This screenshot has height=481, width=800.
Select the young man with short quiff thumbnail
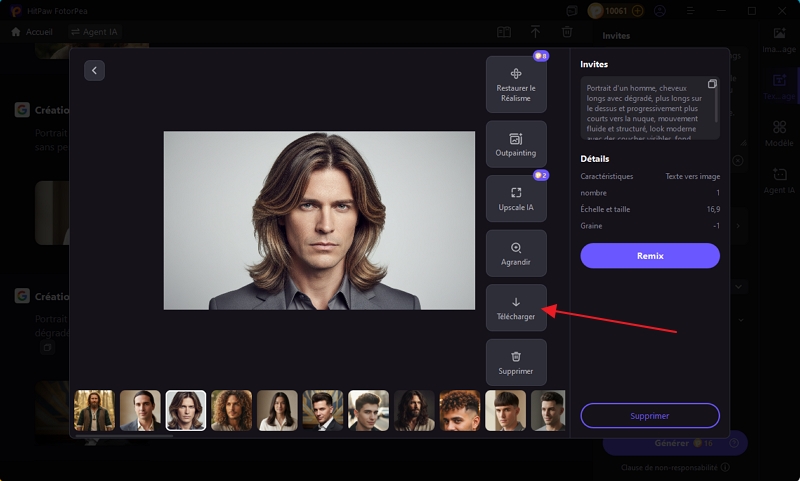pyautogui.click(x=368, y=411)
